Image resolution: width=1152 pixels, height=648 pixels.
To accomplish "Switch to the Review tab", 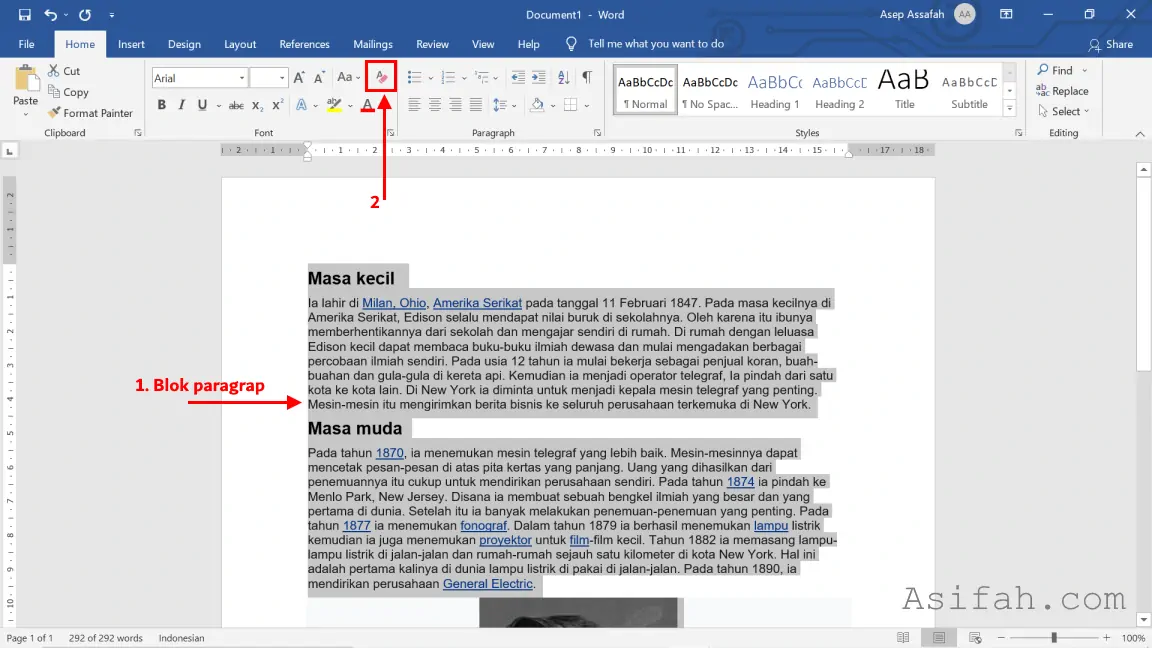I will 432,44.
